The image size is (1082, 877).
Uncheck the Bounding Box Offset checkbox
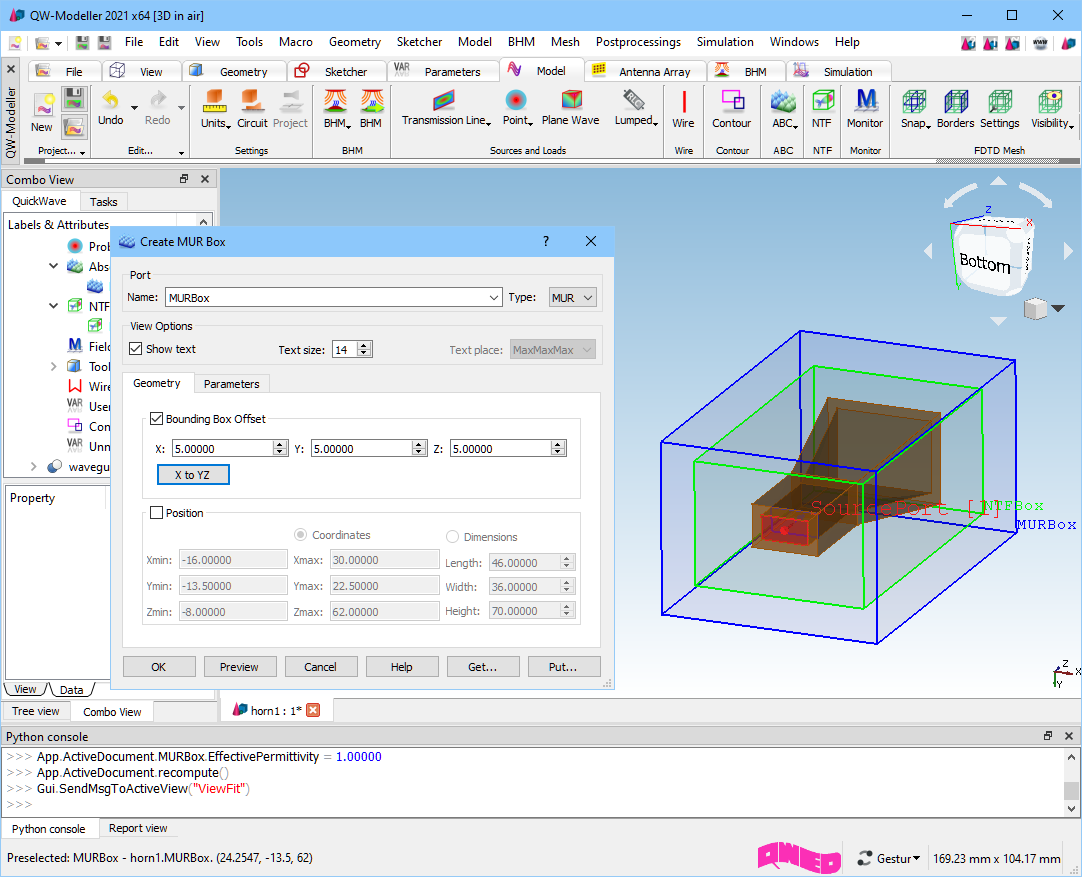coord(157,419)
